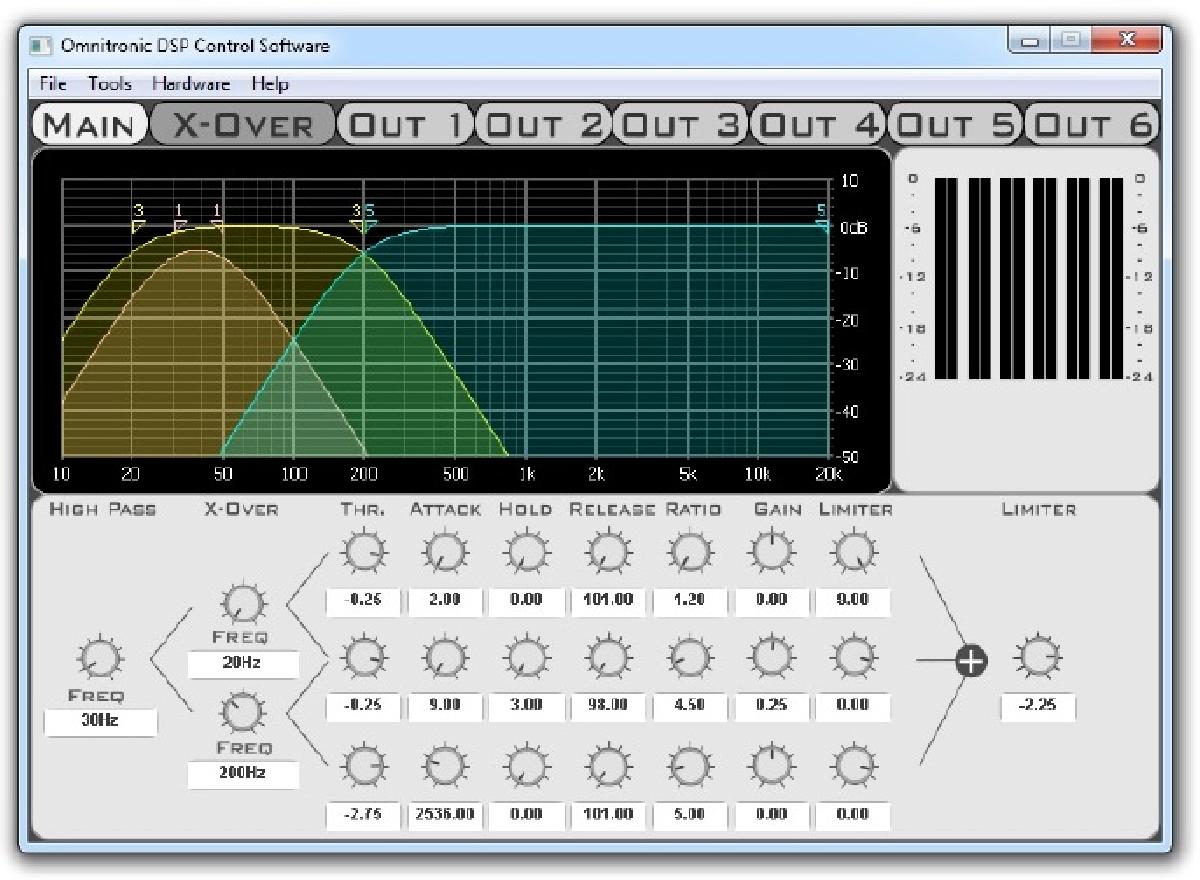Click the X-Over Freq knob above 20Hz
The width and height of the screenshot is (1200, 880).
[243, 604]
